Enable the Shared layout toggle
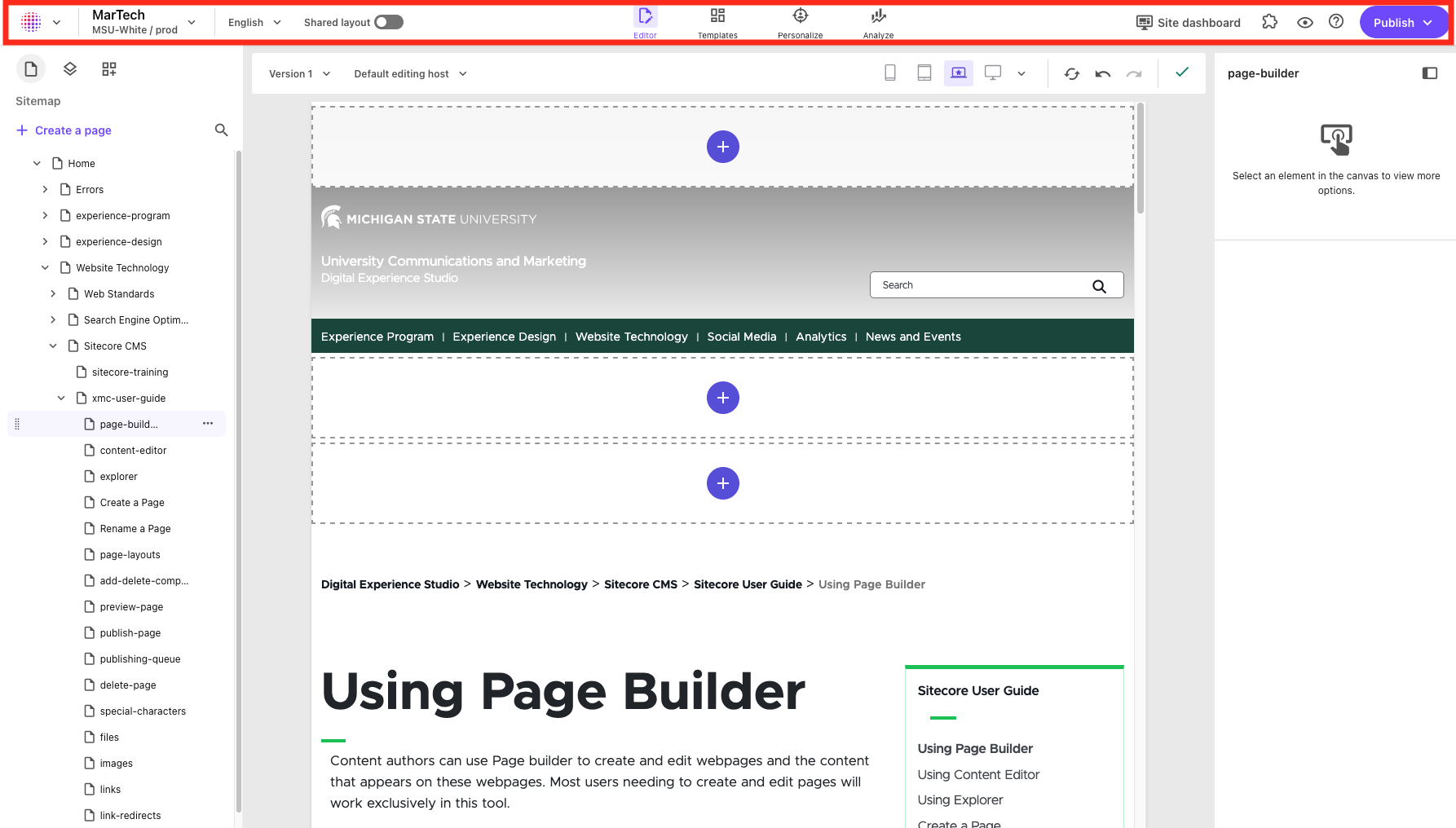The image size is (1456, 828). 389,22
